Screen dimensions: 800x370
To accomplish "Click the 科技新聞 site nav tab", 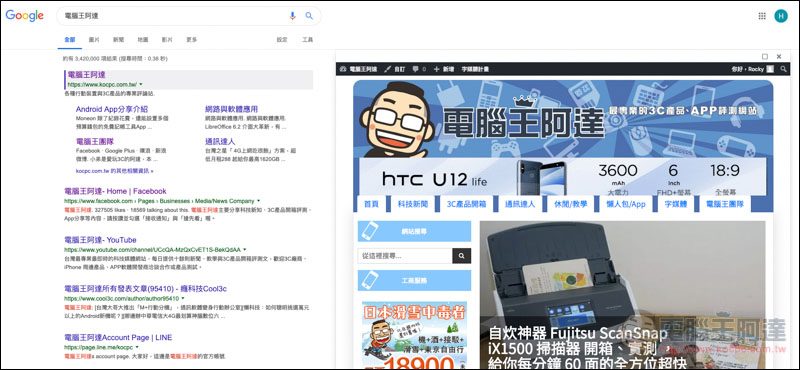I will 413,204.
